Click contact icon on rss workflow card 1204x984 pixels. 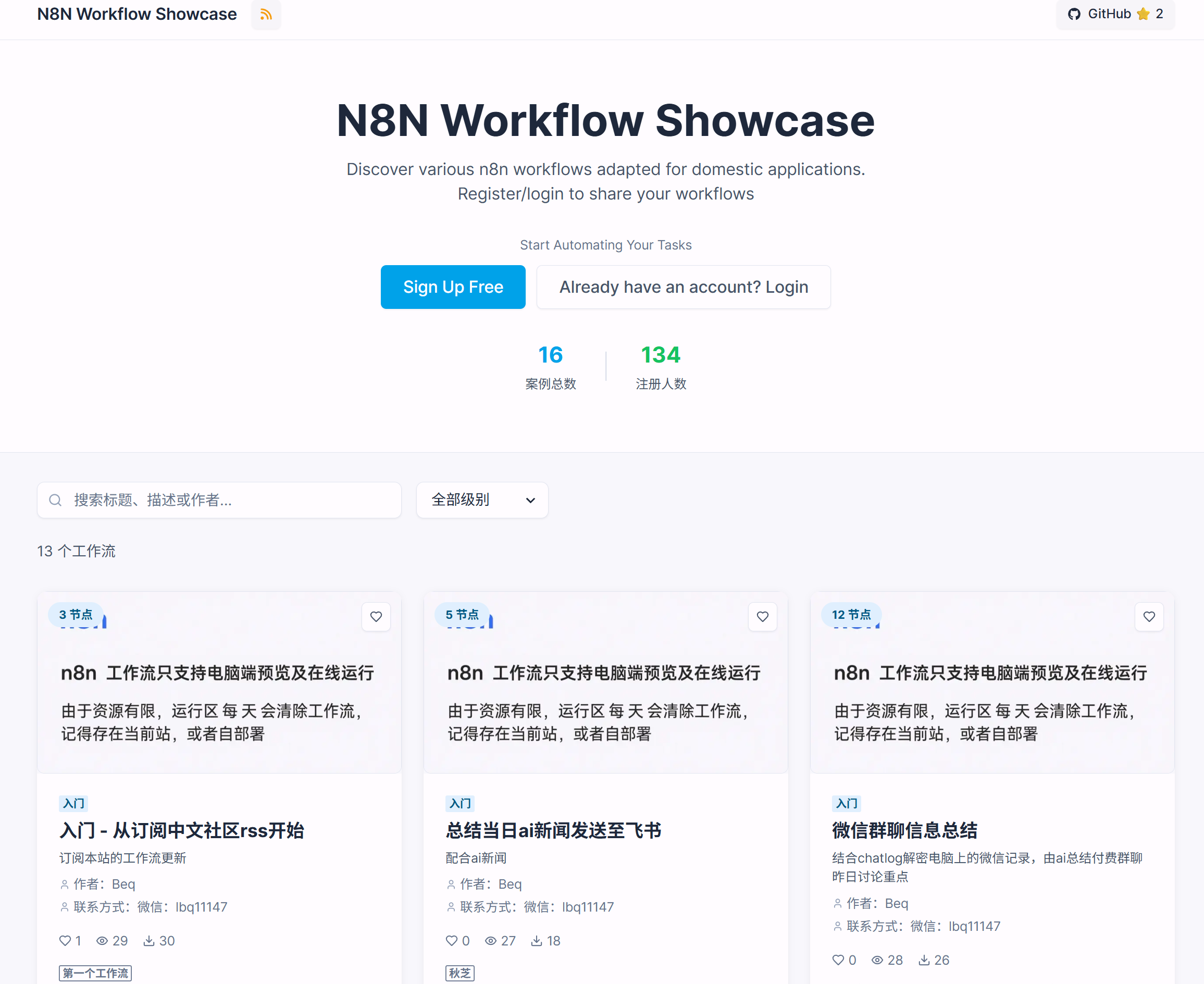65,907
